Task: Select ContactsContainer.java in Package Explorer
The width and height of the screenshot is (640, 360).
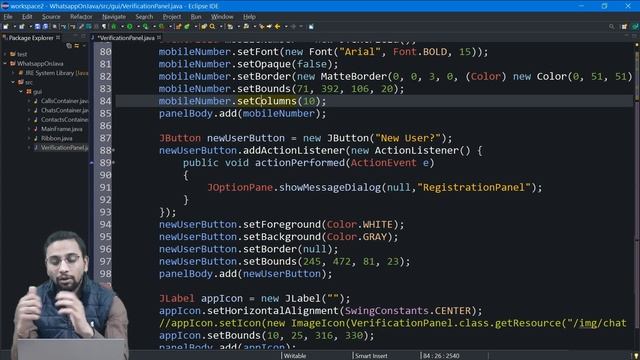Action: (64, 120)
